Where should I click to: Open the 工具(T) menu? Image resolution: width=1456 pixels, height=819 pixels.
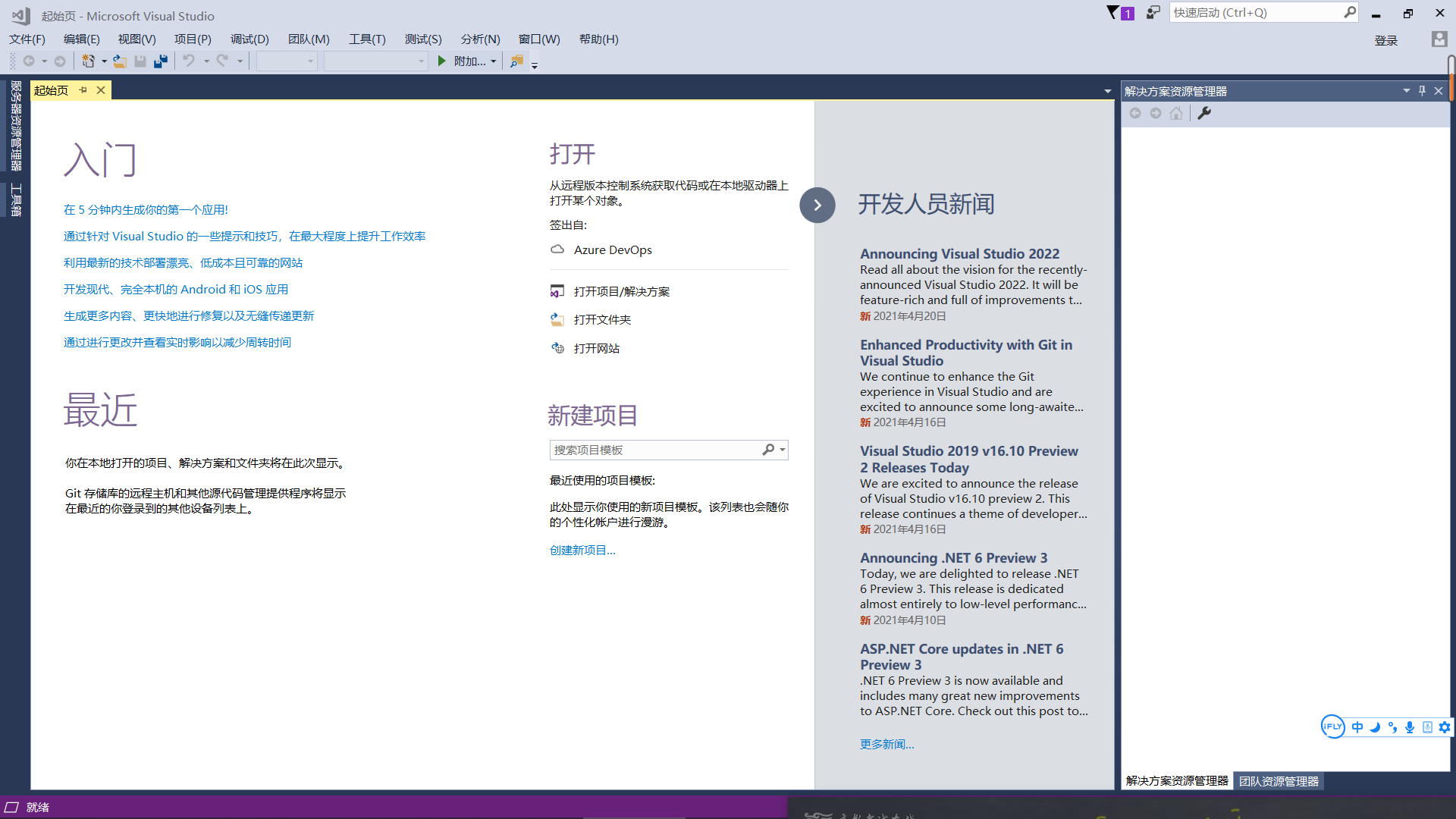pyautogui.click(x=367, y=39)
